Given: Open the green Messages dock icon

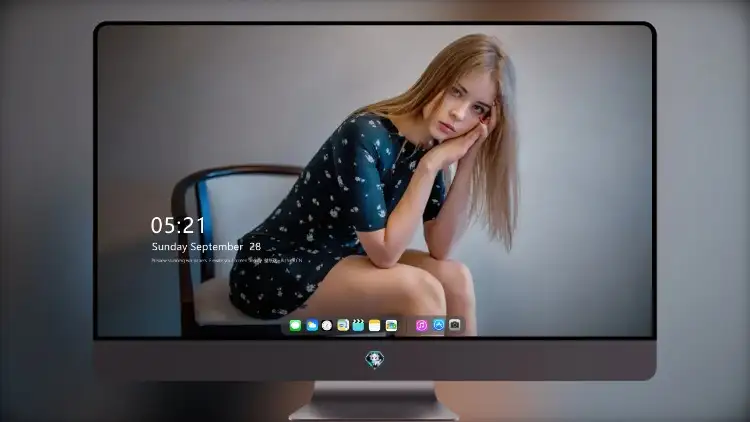Looking at the screenshot, I should point(295,326).
